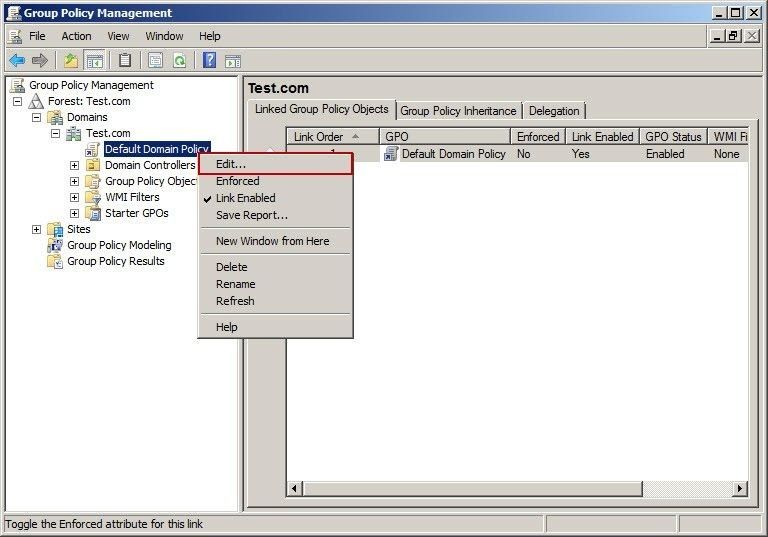
Task: Select Delete from the context menu
Action: pos(275,267)
